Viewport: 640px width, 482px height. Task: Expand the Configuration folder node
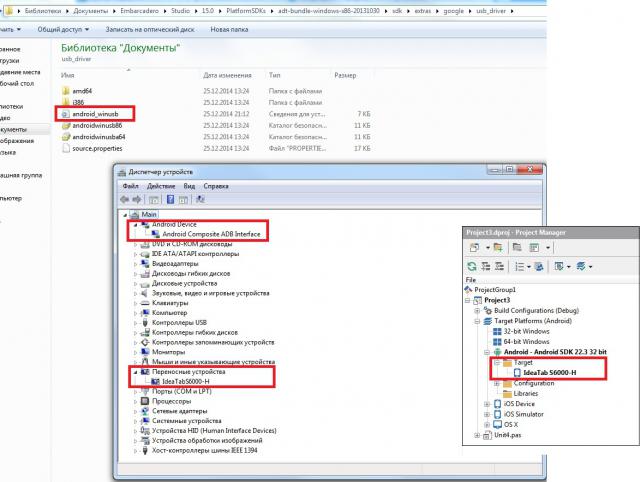[x=497, y=384]
